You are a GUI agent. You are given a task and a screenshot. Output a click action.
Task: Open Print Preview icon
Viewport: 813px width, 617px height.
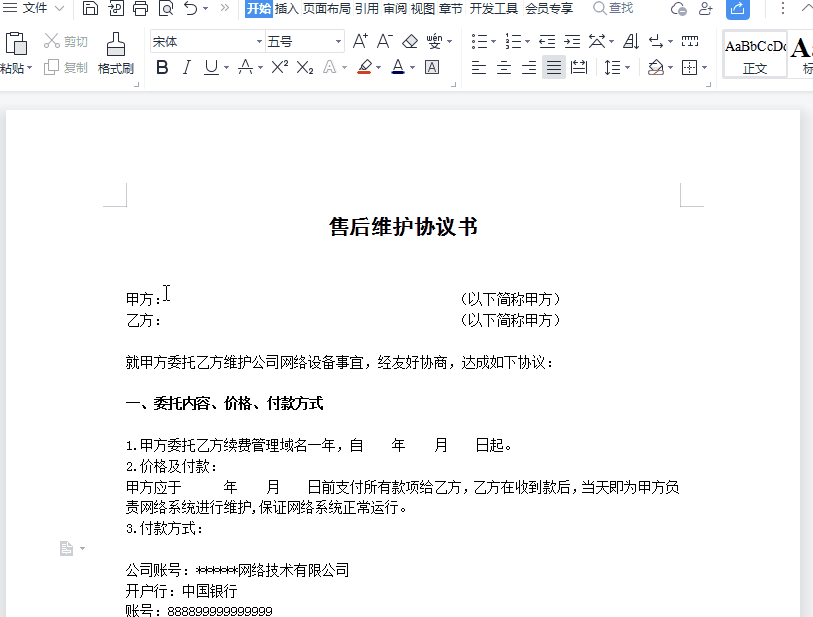coord(165,8)
